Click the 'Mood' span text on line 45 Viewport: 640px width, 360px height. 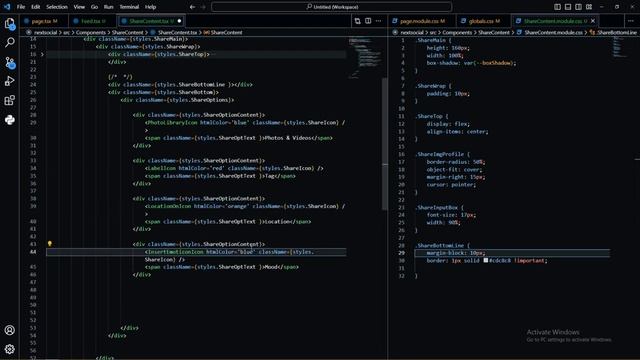click(271, 267)
